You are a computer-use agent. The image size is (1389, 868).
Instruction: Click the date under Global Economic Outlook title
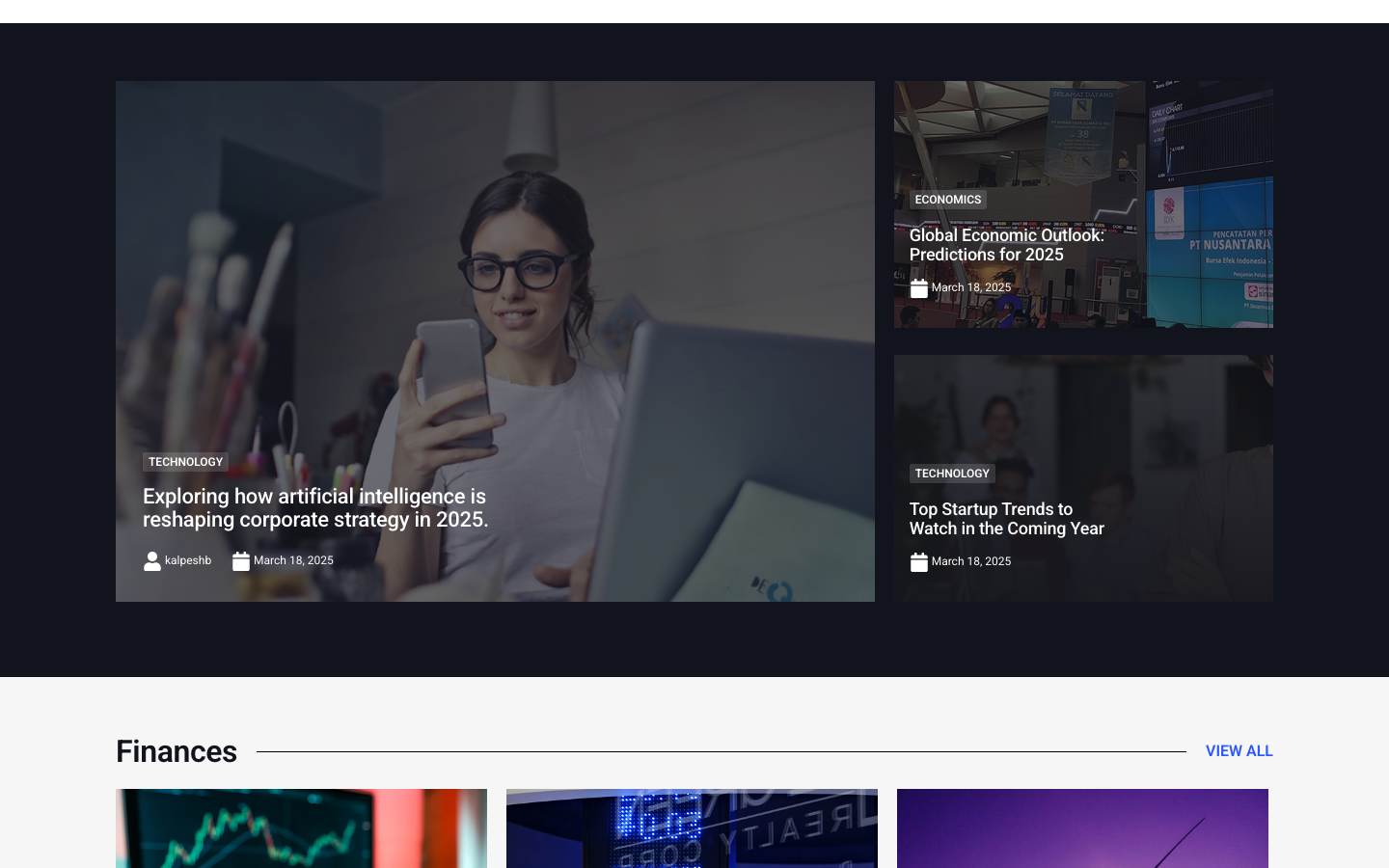tap(970, 287)
